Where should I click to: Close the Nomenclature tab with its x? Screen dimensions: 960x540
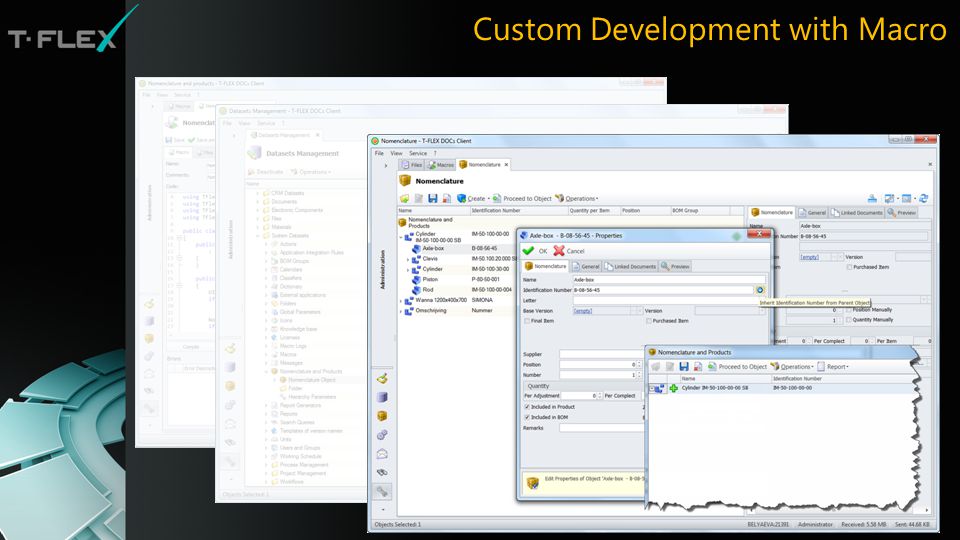506,165
